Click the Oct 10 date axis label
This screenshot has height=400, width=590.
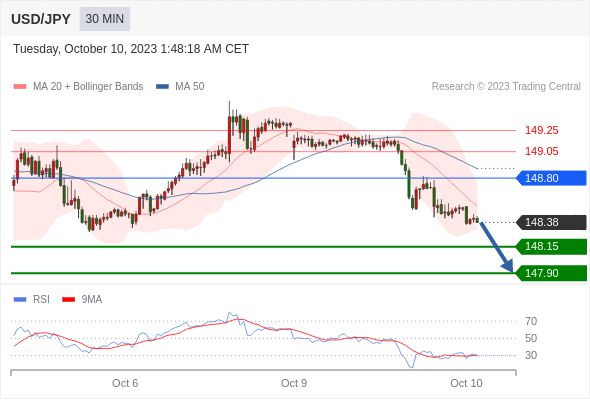pos(466,383)
